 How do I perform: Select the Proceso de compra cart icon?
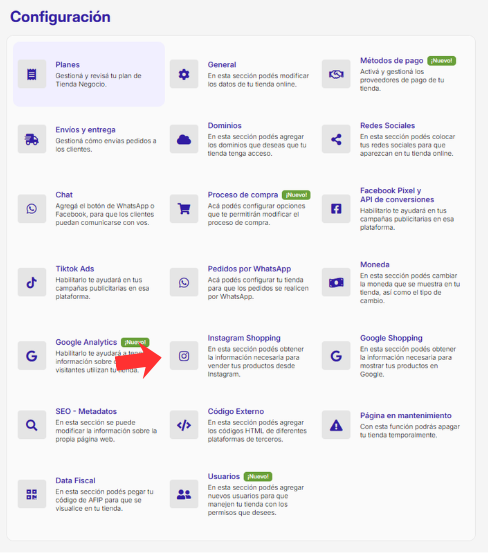point(184,209)
